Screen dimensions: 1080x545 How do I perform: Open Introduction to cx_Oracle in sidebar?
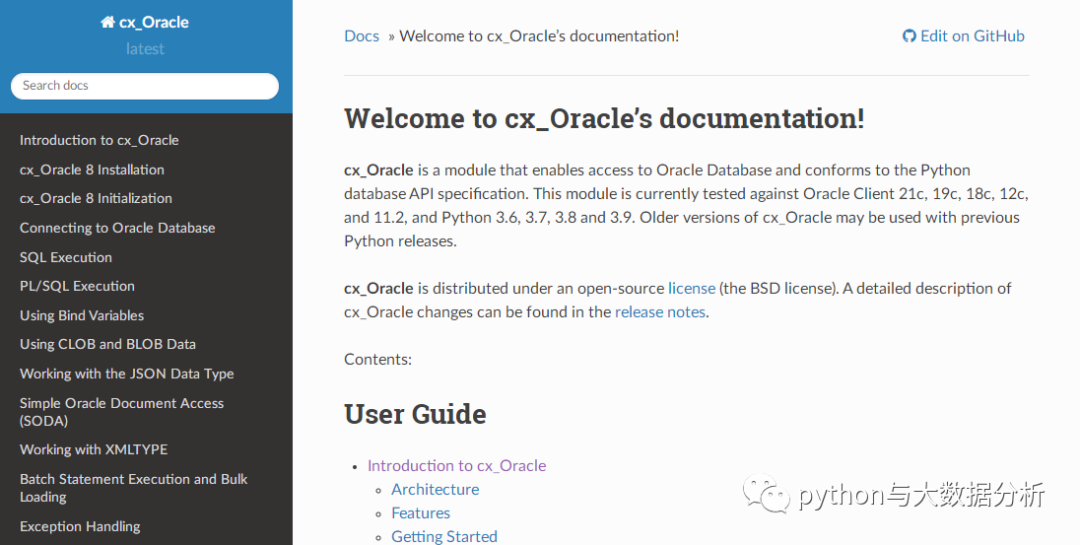[x=99, y=141]
